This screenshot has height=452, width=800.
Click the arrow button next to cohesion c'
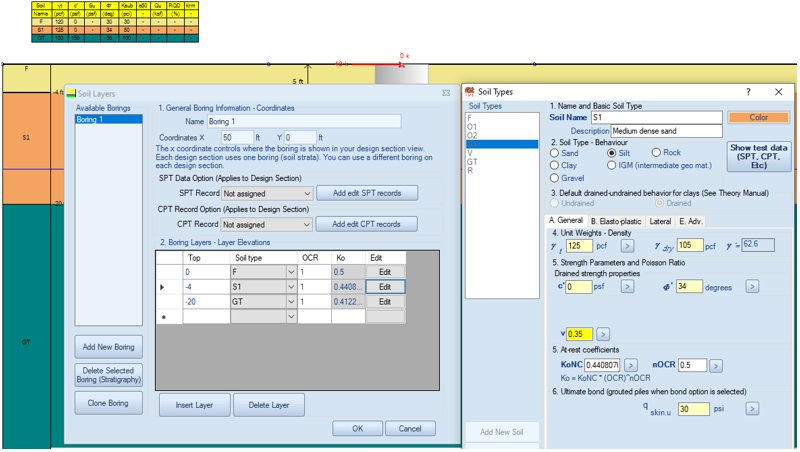pyautogui.click(x=627, y=287)
